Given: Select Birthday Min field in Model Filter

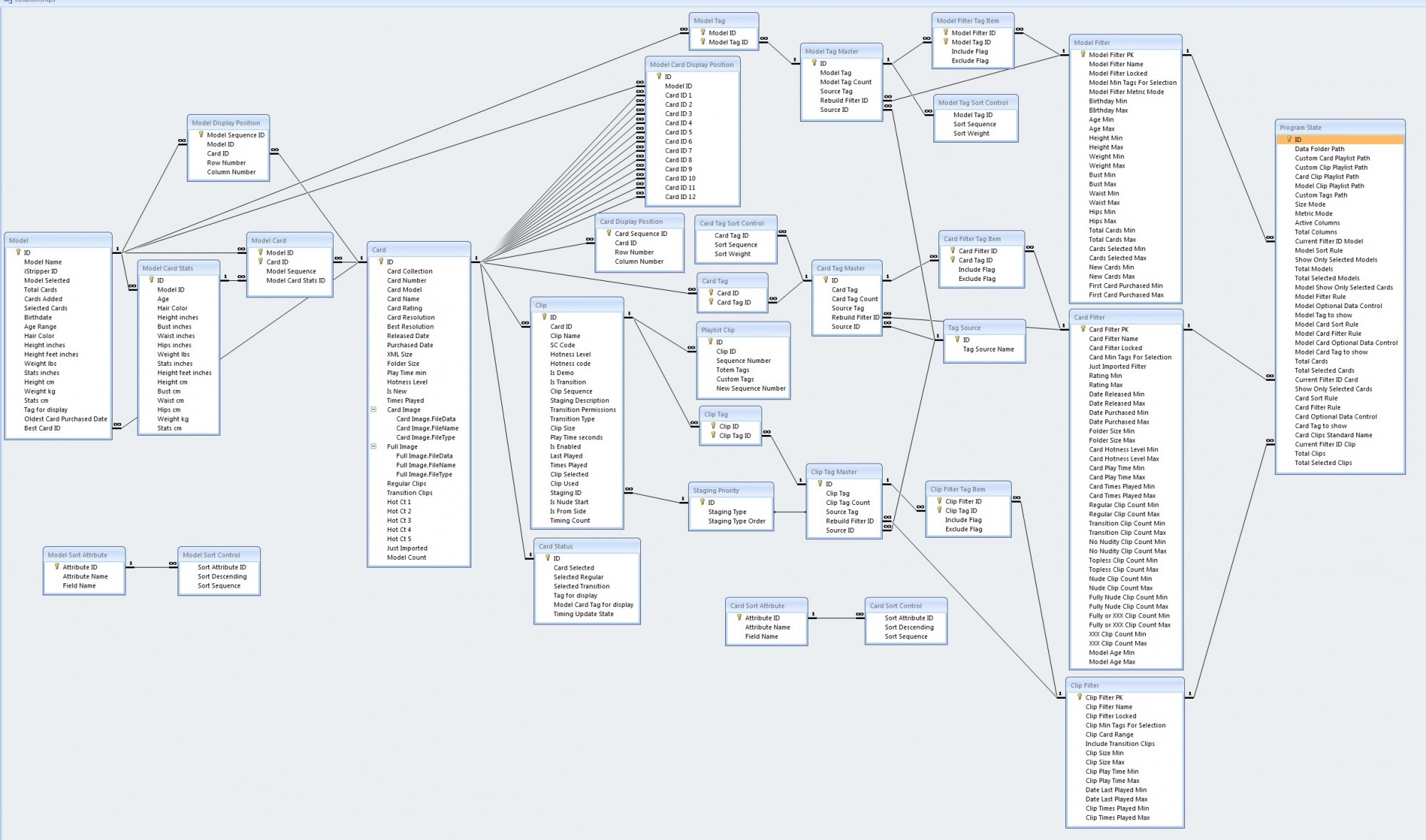Looking at the screenshot, I should pos(1107,101).
